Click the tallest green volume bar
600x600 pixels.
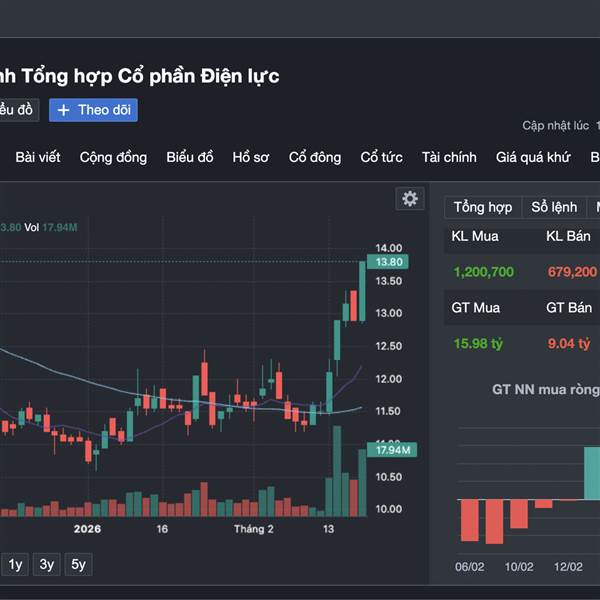click(337, 470)
